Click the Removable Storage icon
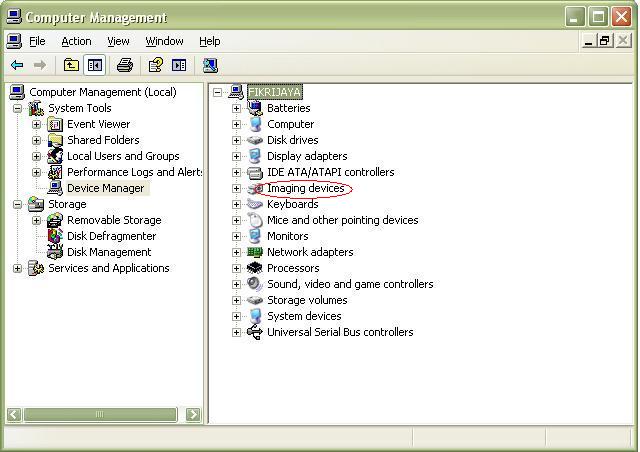640x452 pixels. pos(55,220)
